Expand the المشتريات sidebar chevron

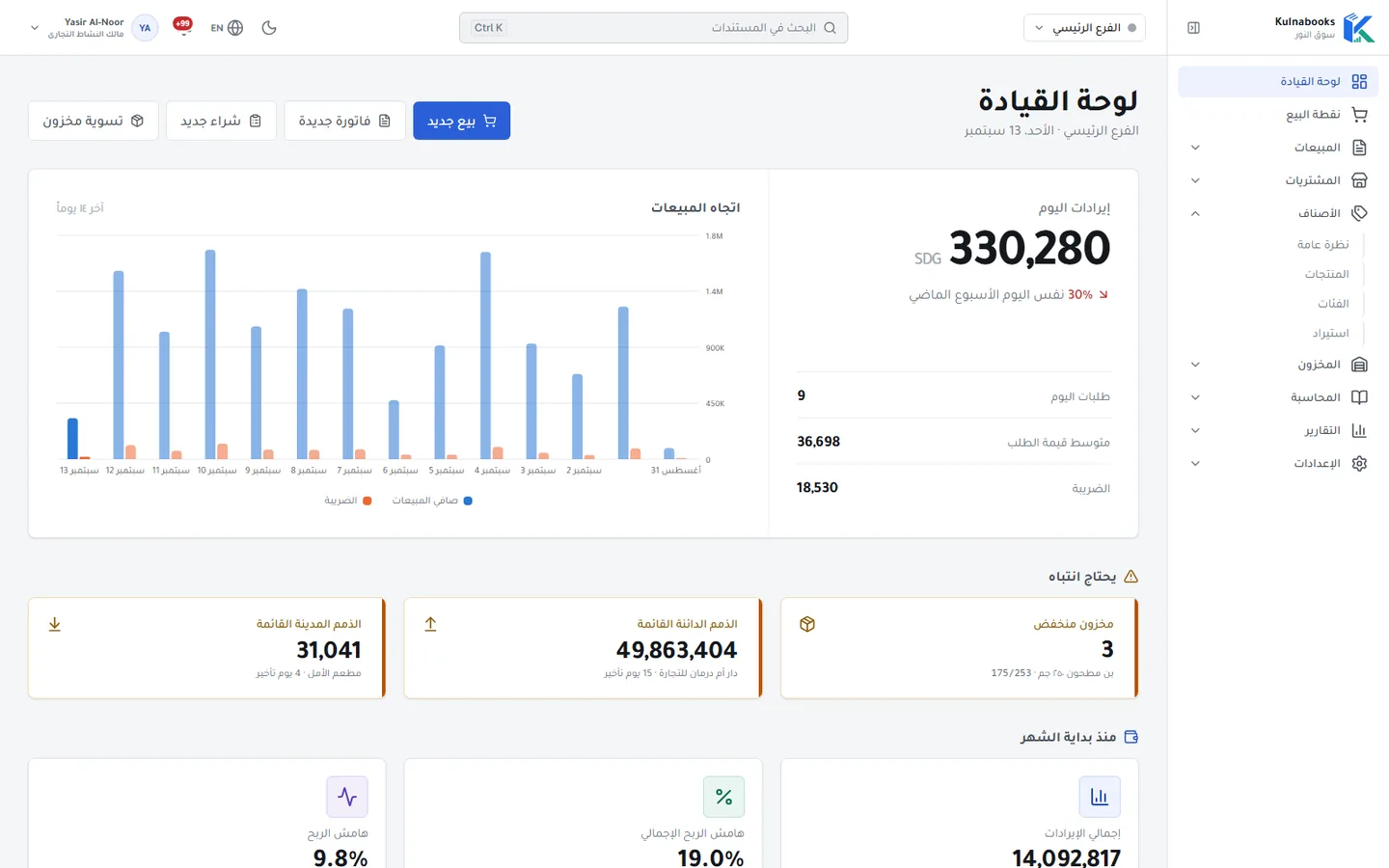click(x=1195, y=180)
